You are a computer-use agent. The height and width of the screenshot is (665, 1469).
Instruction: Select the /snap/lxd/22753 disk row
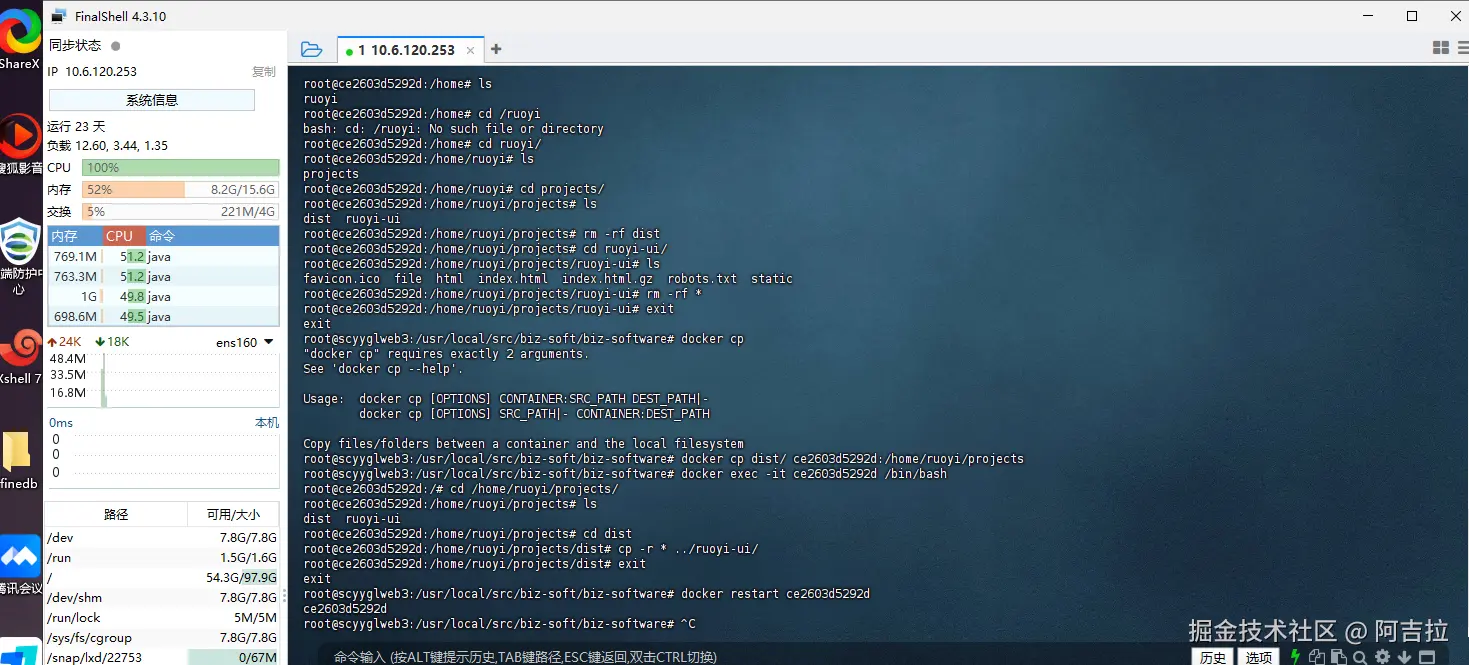point(162,657)
